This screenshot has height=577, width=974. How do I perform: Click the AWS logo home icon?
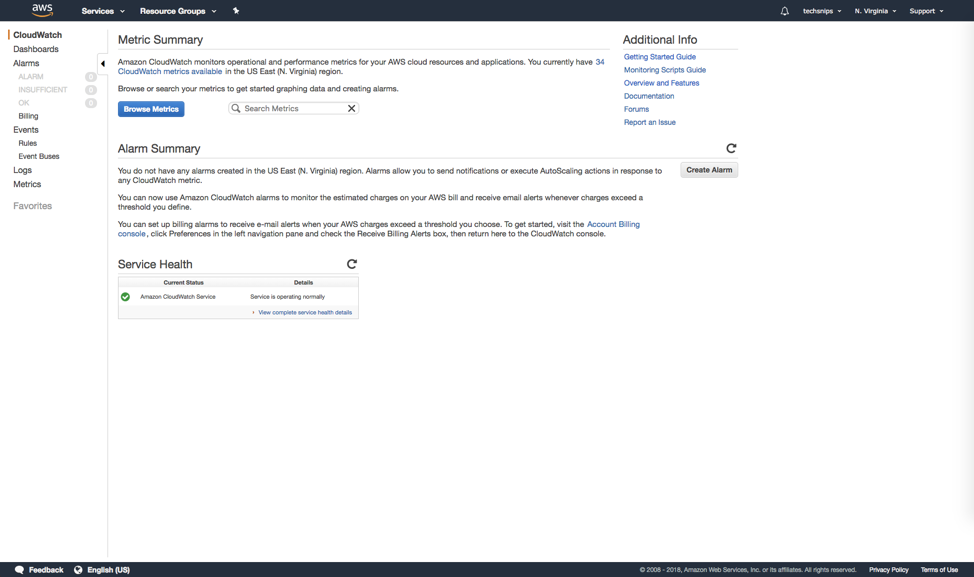(42, 10)
